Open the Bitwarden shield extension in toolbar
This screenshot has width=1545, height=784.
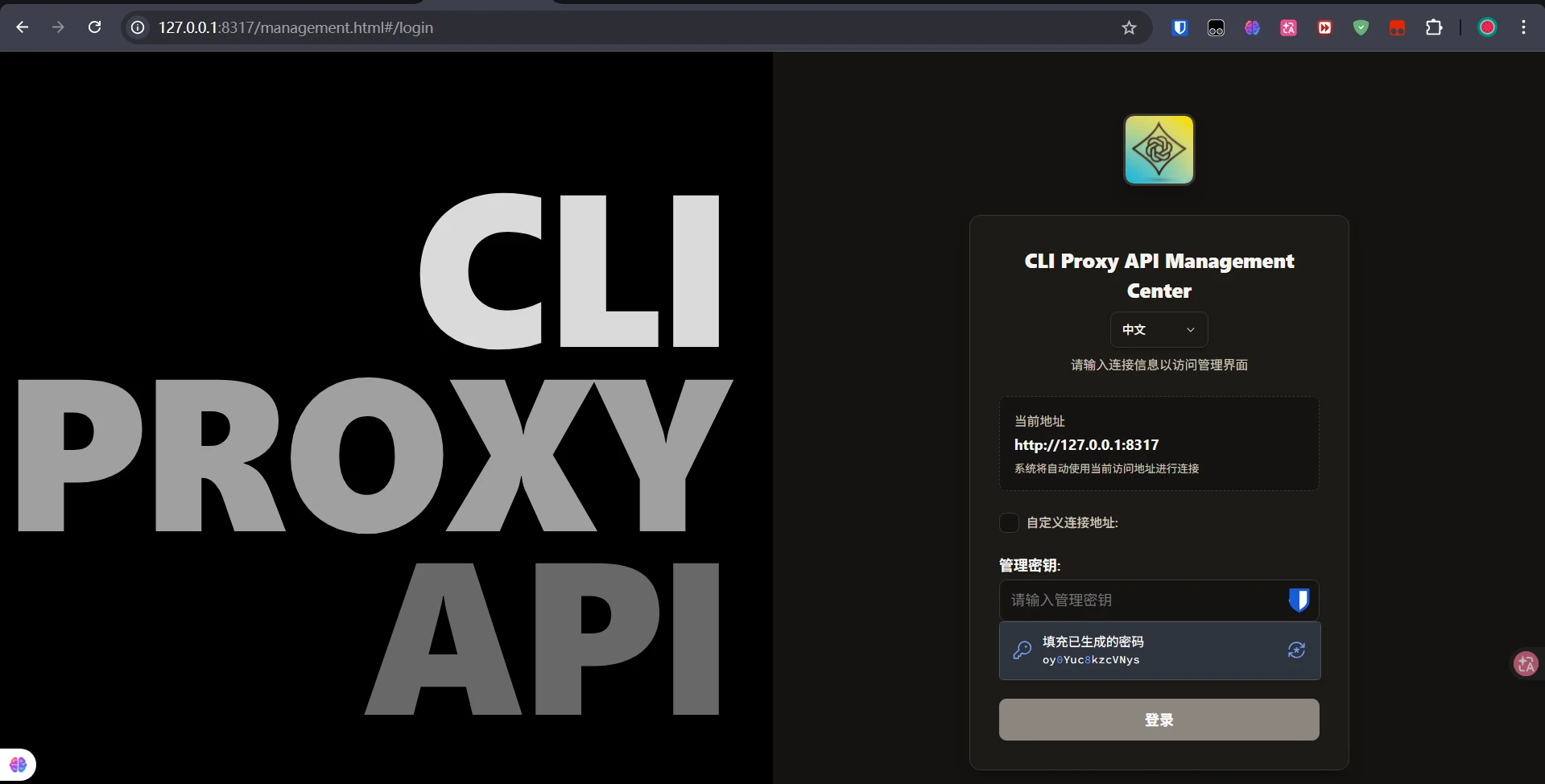coord(1179,27)
